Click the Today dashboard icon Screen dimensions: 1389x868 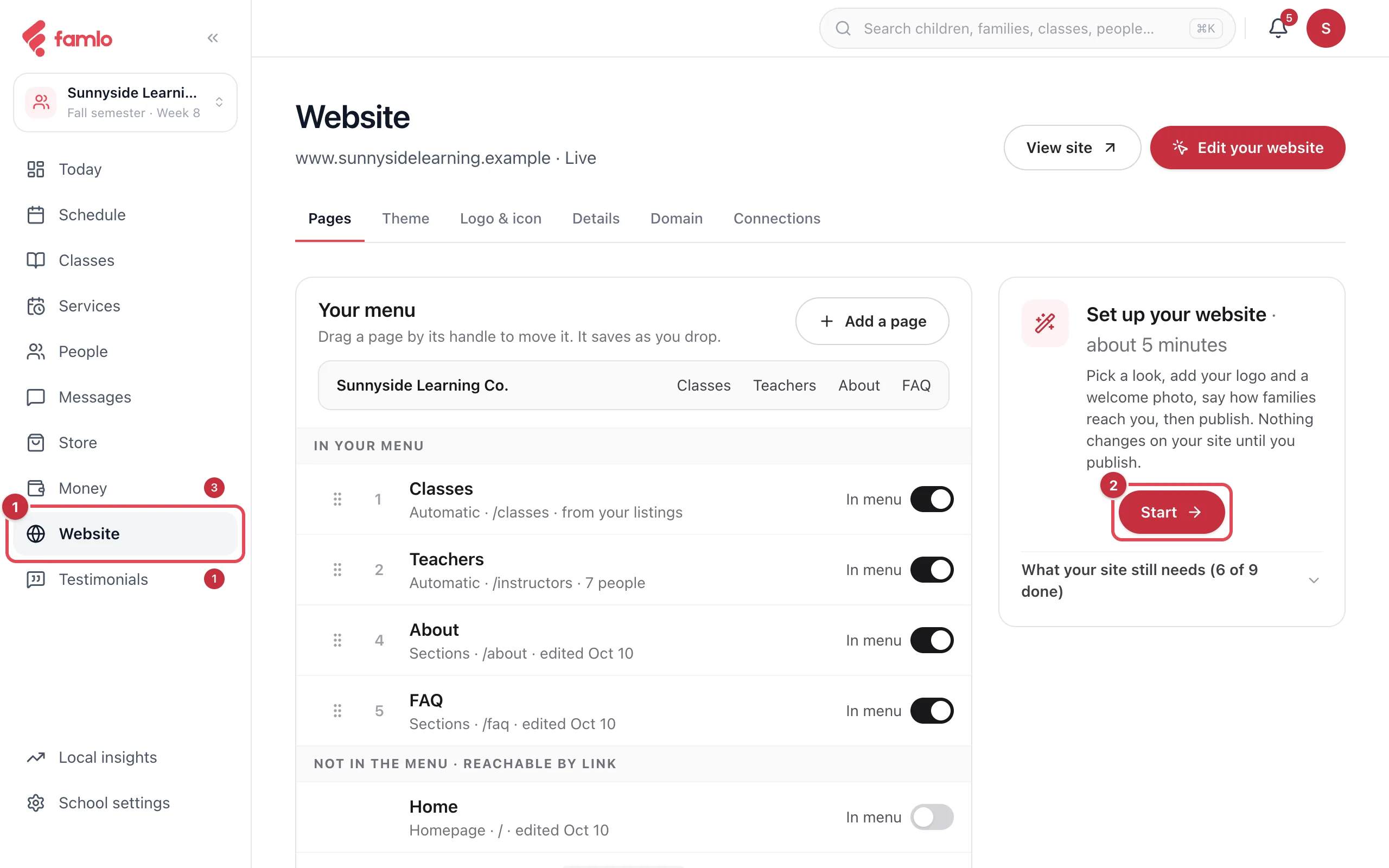click(x=36, y=169)
